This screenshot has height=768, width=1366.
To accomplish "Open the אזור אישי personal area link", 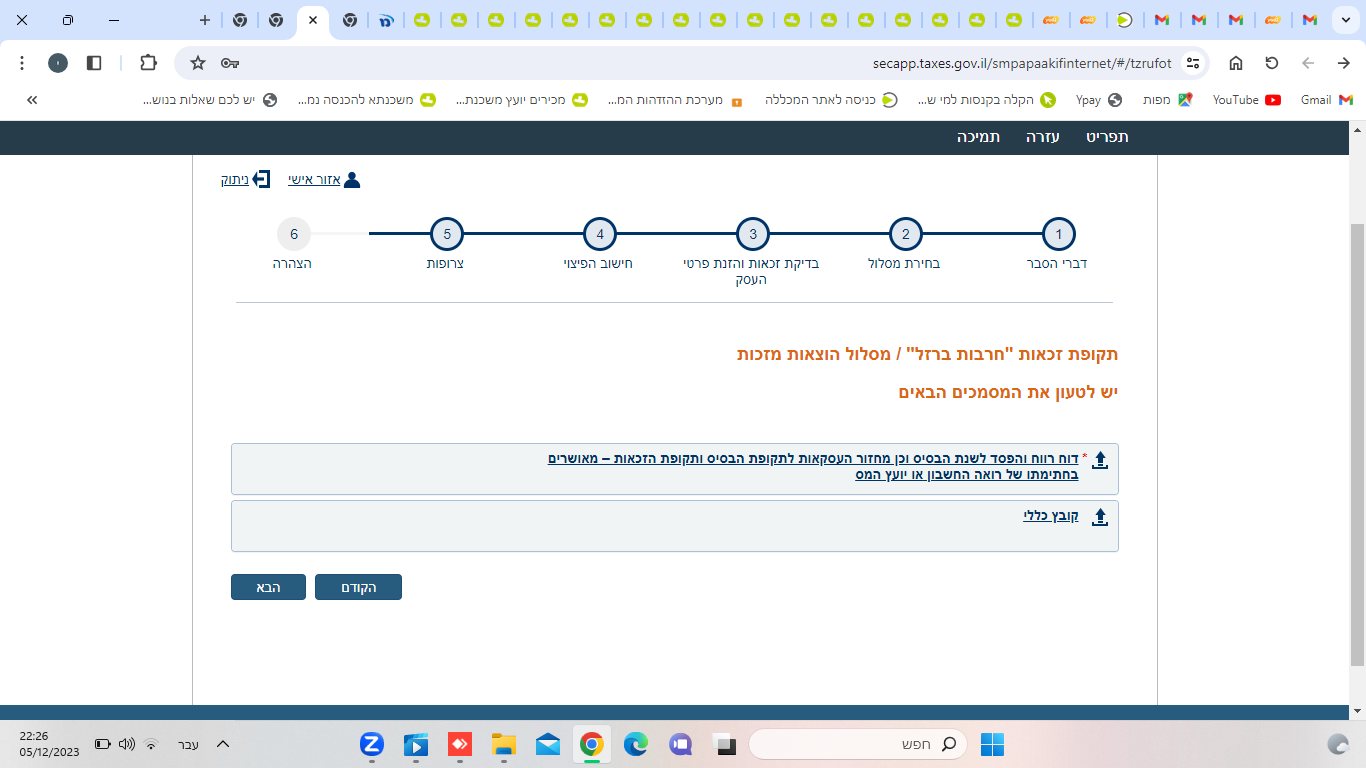I will pyautogui.click(x=315, y=180).
